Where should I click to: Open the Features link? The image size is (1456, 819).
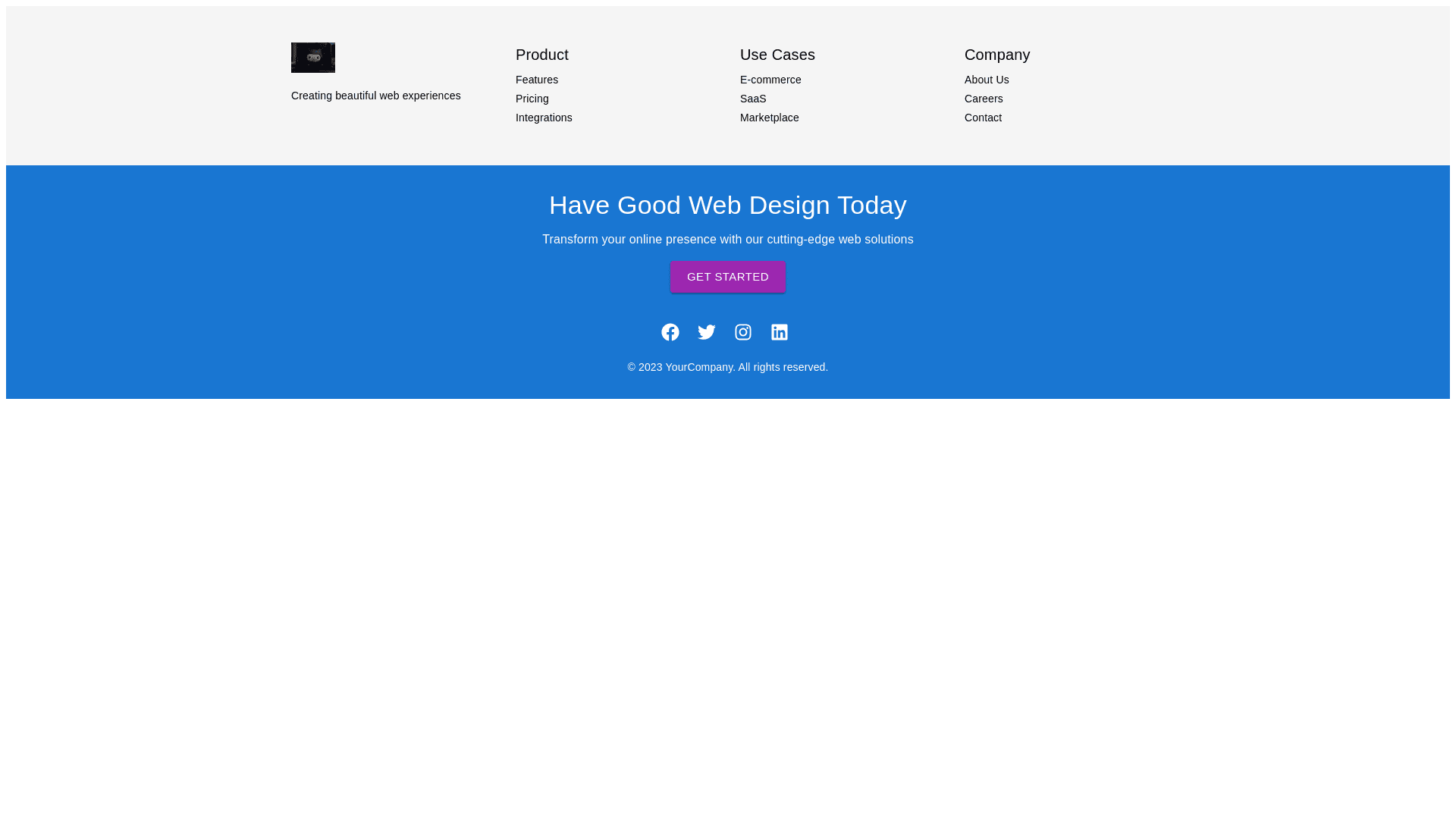[x=537, y=80]
